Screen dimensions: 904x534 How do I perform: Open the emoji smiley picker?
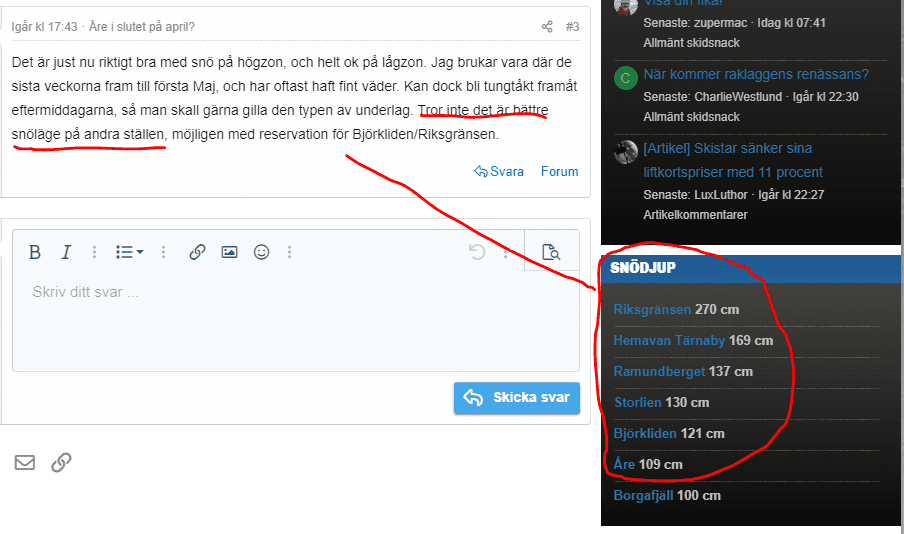pyautogui.click(x=261, y=252)
